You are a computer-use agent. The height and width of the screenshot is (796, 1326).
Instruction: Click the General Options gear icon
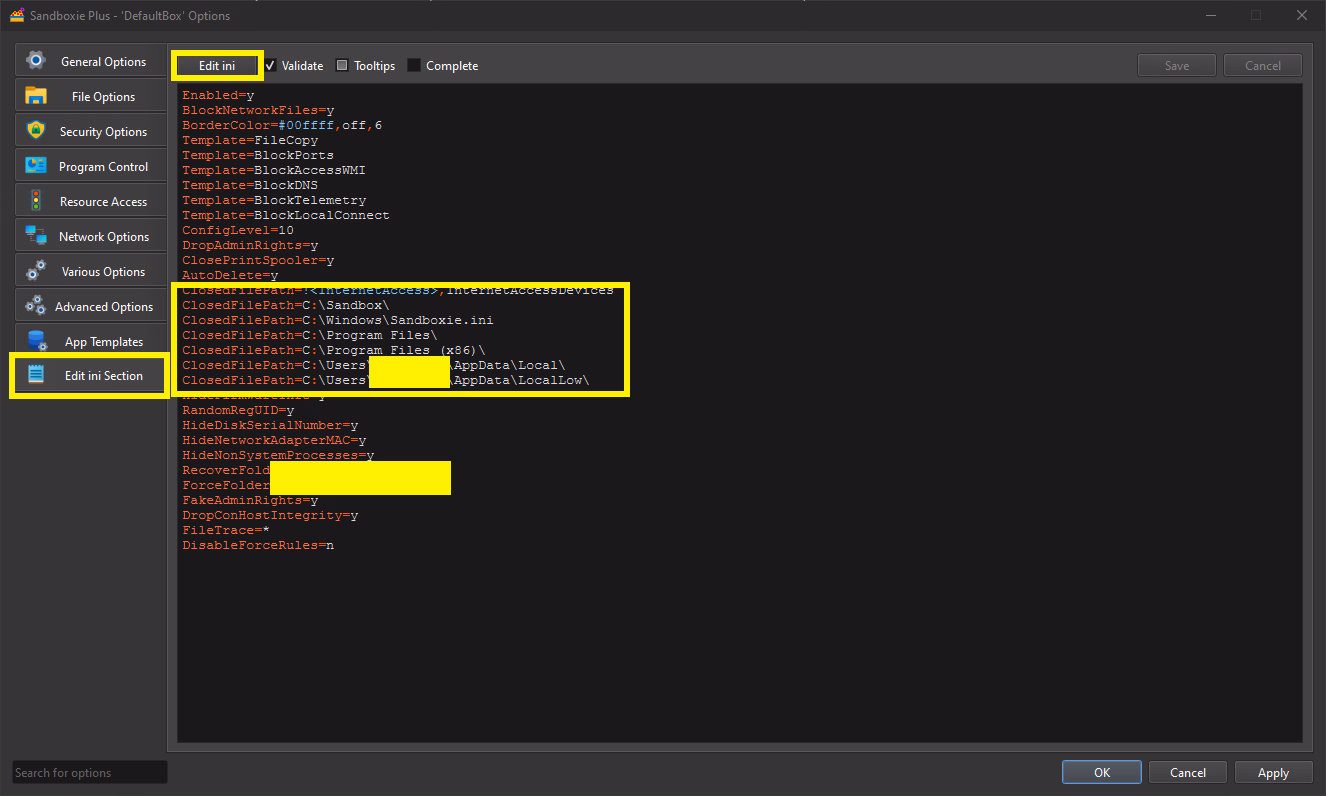tap(36, 61)
